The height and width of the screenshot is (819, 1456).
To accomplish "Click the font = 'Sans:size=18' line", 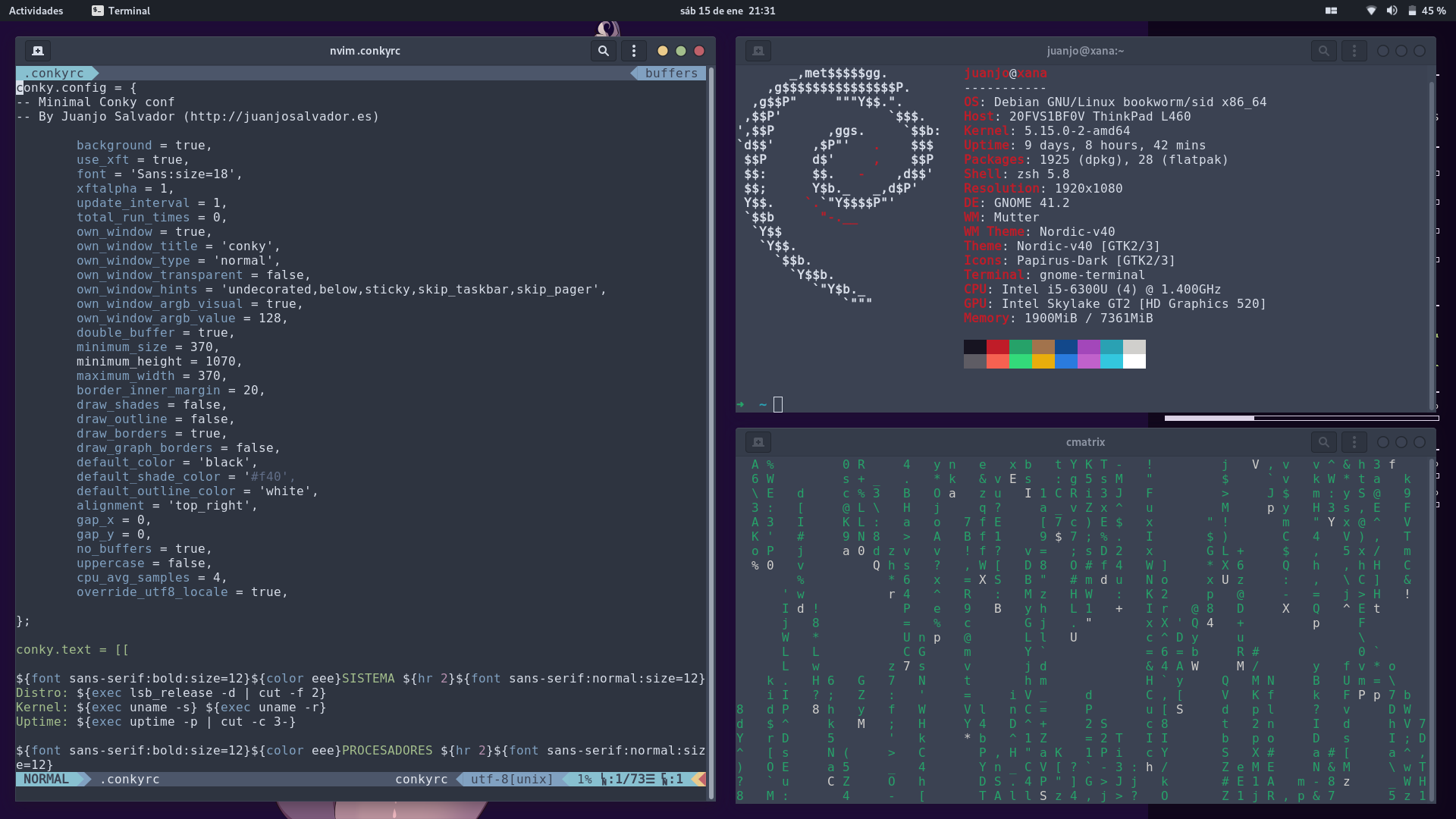I will click(159, 174).
